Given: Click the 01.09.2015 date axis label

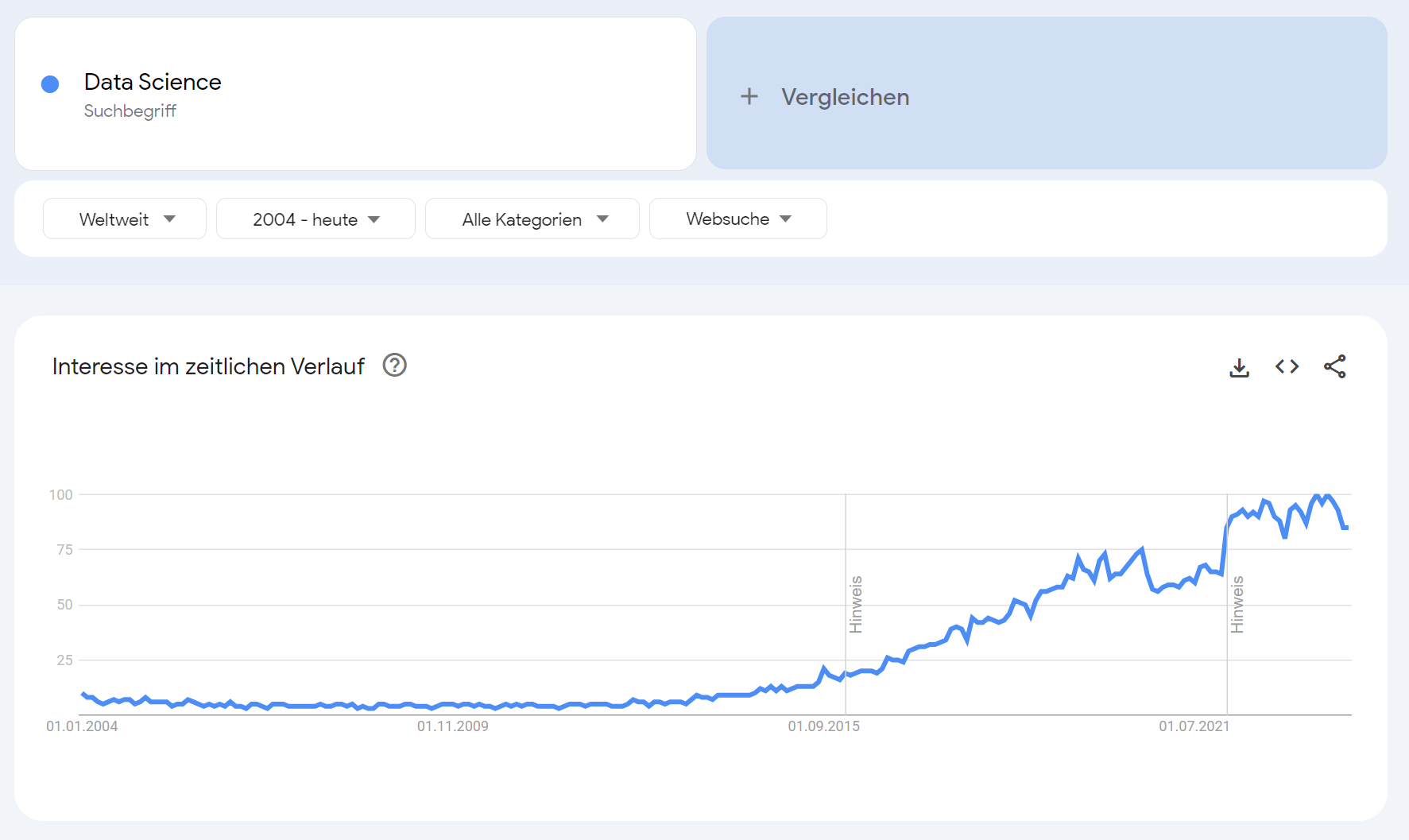Looking at the screenshot, I should [x=823, y=726].
